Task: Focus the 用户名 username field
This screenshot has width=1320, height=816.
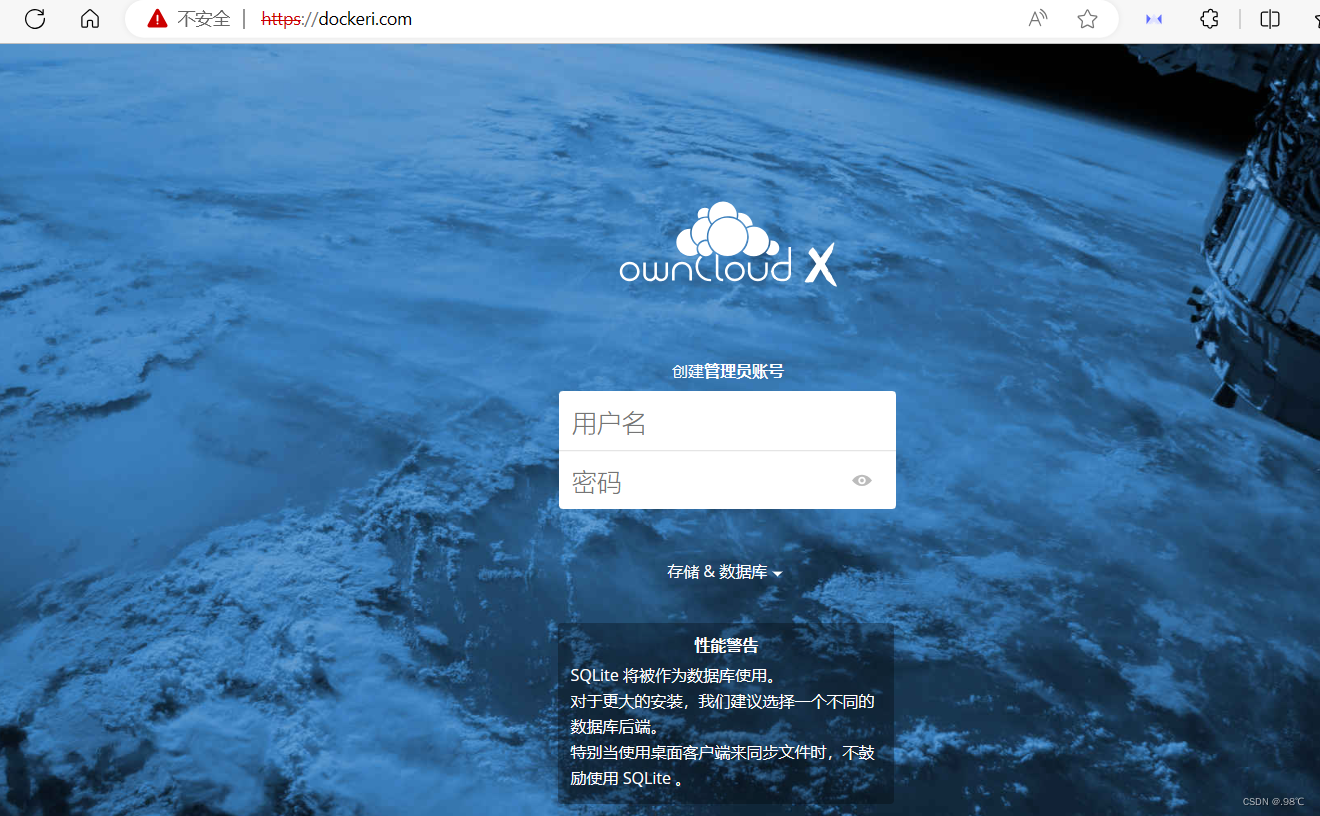Action: click(x=727, y=421)
